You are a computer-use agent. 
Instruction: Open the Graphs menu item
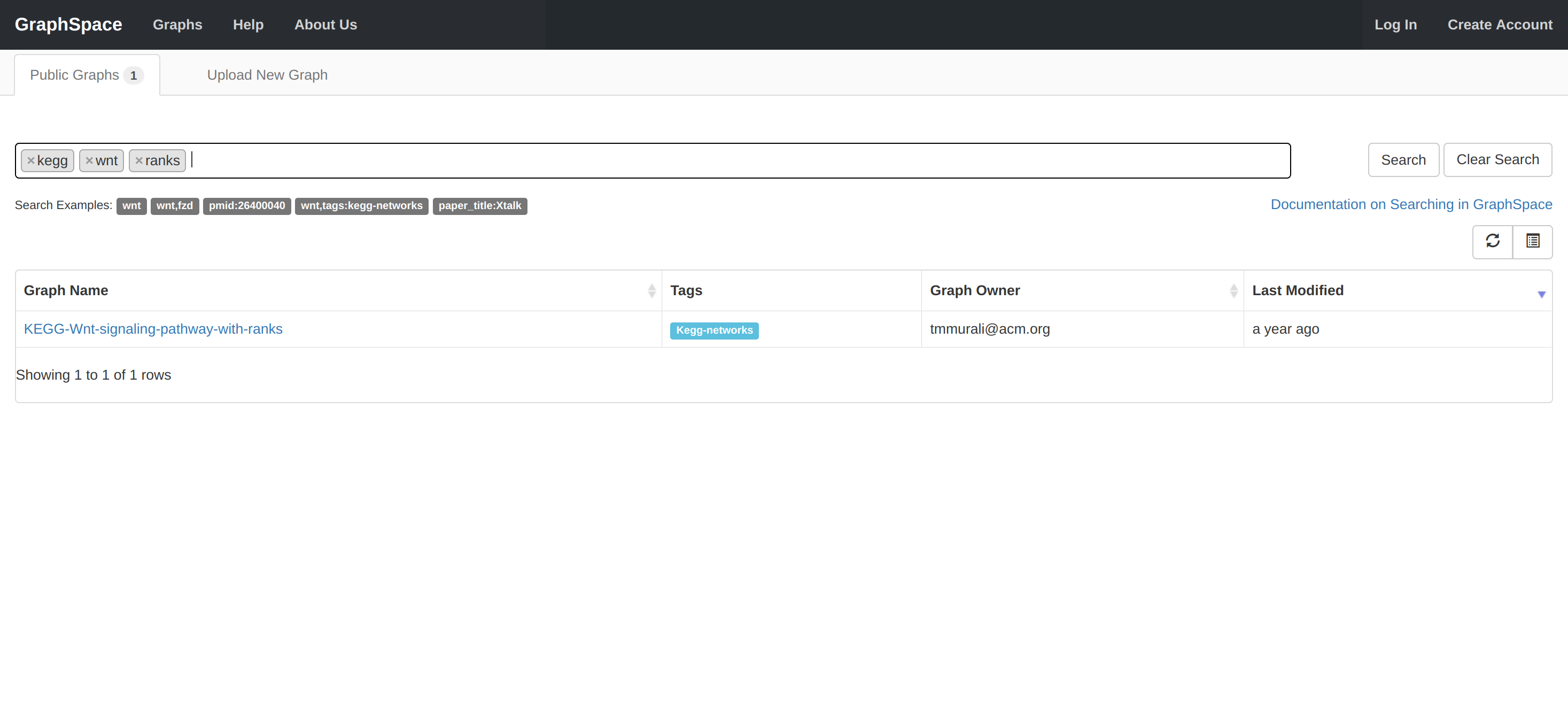pos(177,25)
